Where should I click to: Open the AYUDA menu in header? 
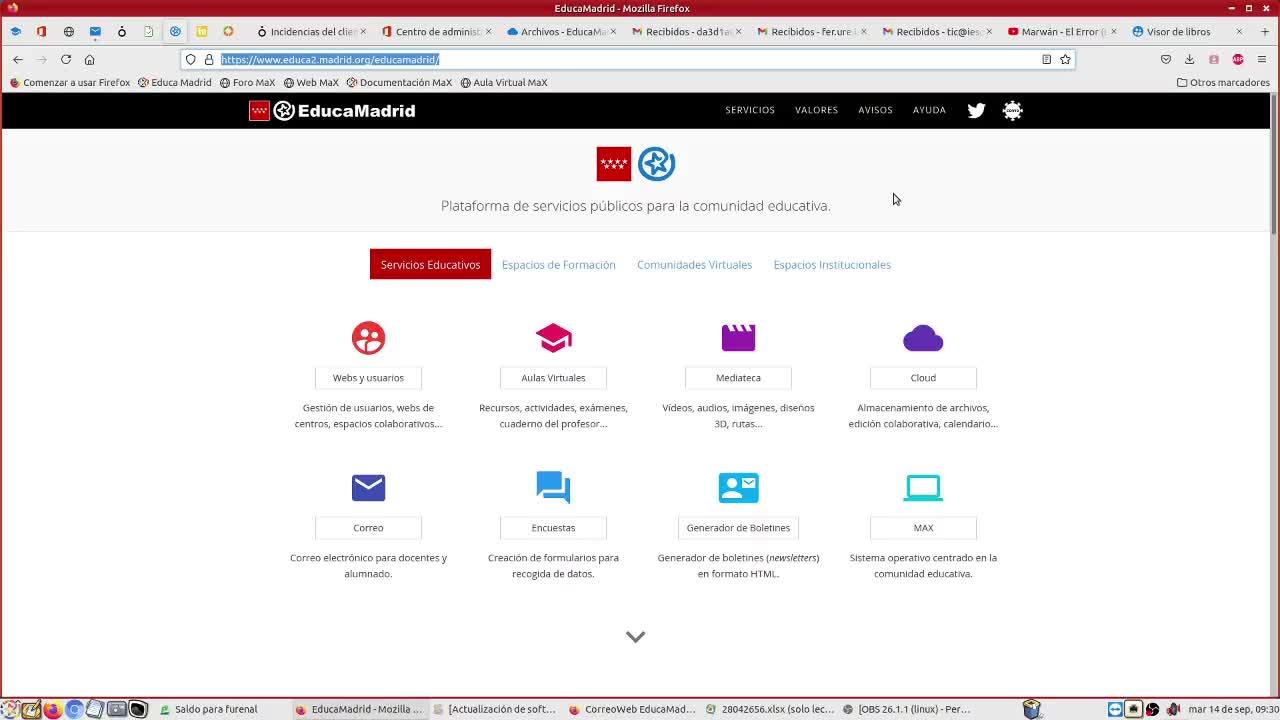click(929, 110)
